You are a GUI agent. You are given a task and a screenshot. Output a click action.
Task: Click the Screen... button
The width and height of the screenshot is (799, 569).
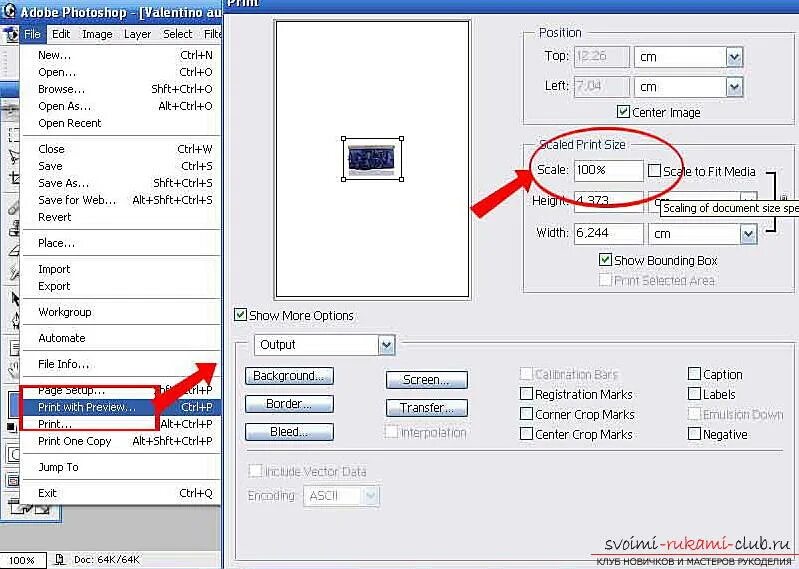pyautogui.click(x=427, y=380)
